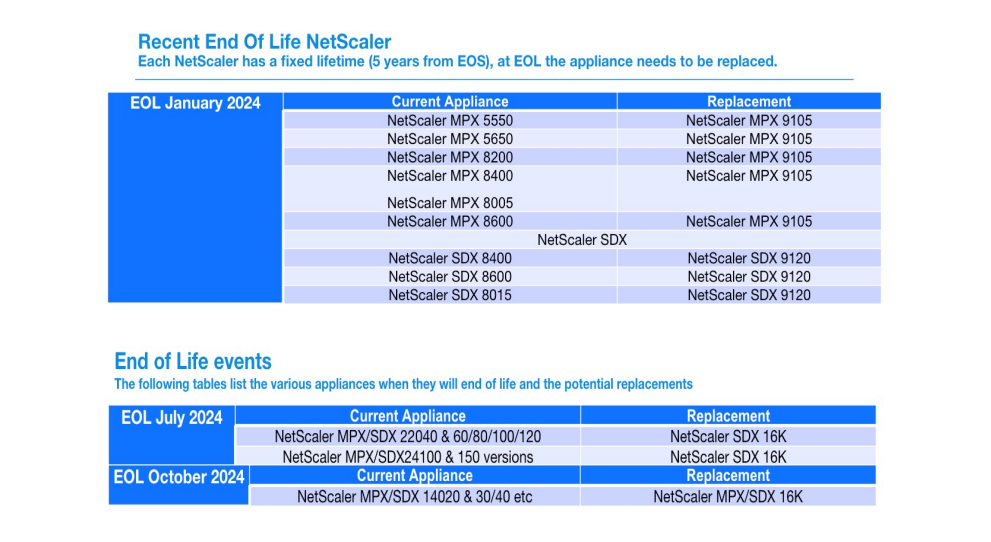Click the "NetScaler MPX/SDX 16K" replacement cell

click(728, 496)
